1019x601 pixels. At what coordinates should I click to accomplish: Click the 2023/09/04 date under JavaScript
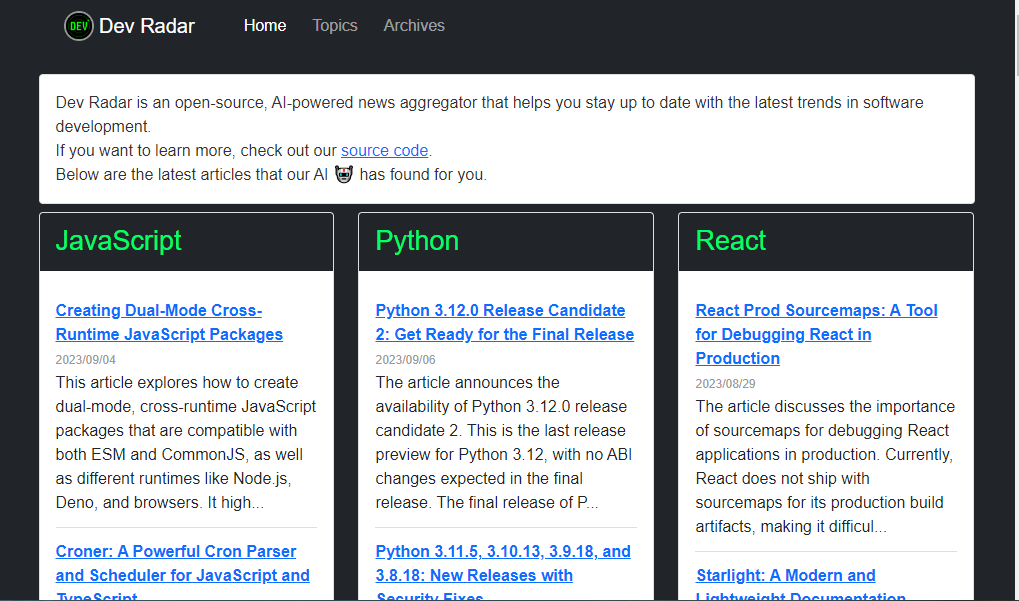(x=86, y=360)
